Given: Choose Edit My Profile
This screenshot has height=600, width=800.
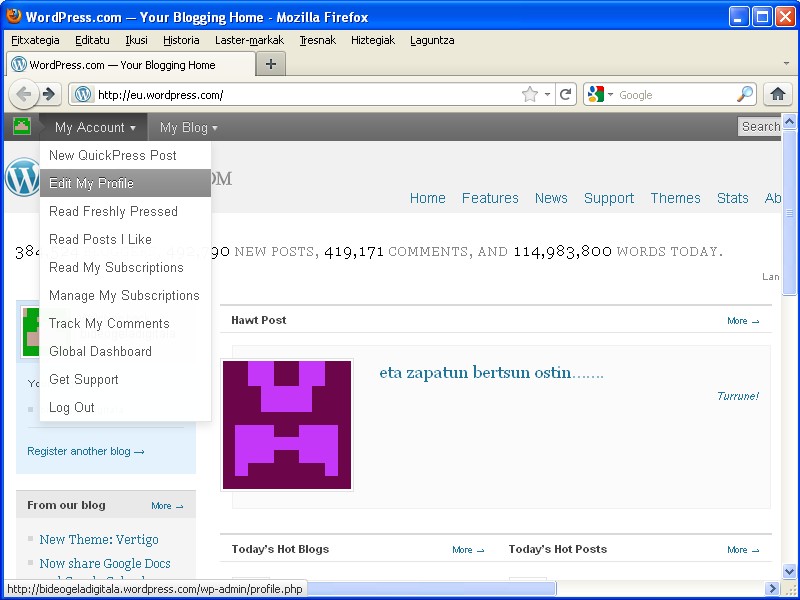Looking at the screenshot, I should coord(126,183).
